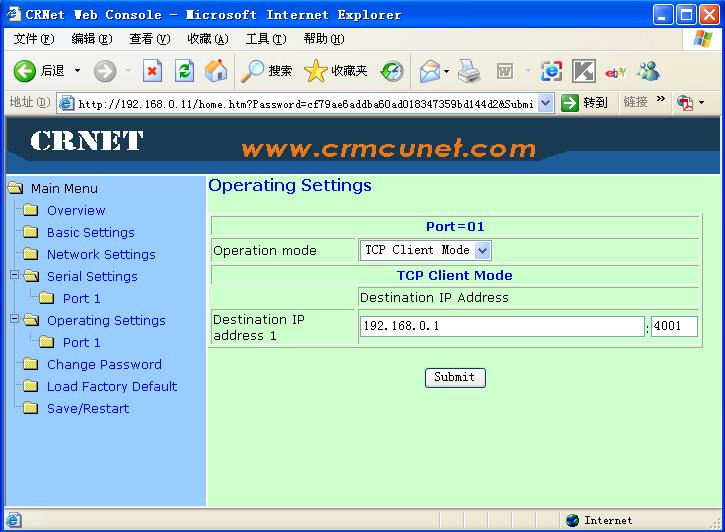Click the Operating Settings sidebar link

tap(106, 320)
